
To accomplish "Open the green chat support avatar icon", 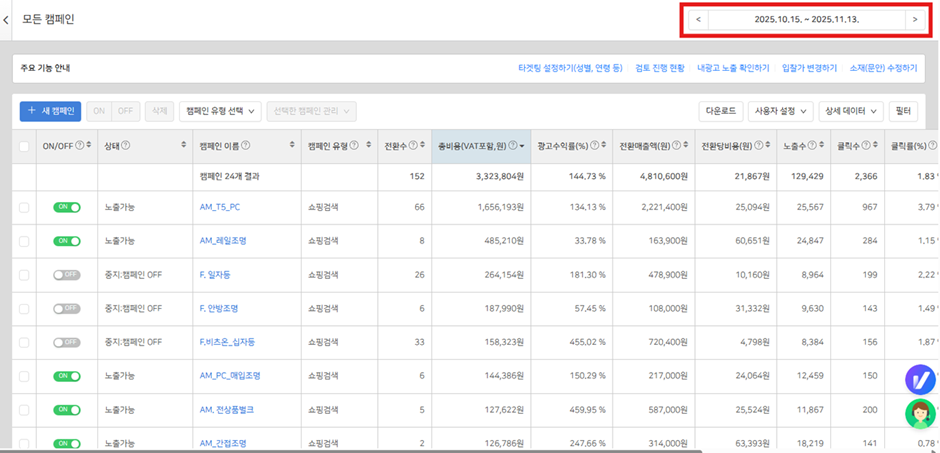I will (x=919, y=413).
